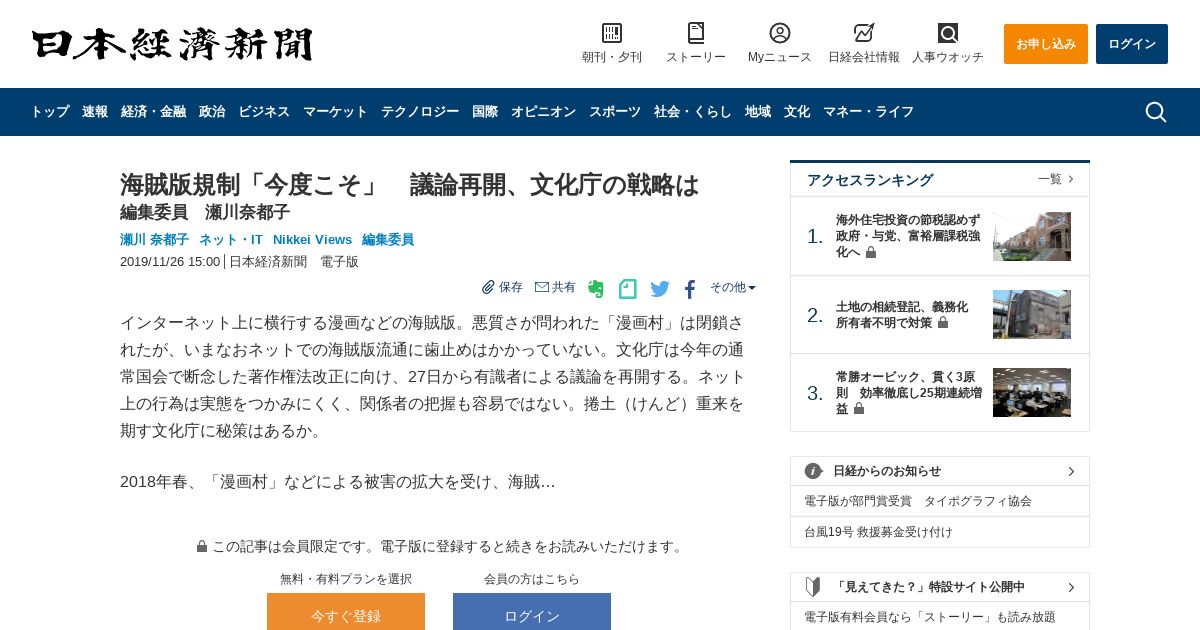Open ranking article 常勝オービック、貫く3原則
Image resolution: width=1200 pixels, height=630 pixels.
[908, 393]
